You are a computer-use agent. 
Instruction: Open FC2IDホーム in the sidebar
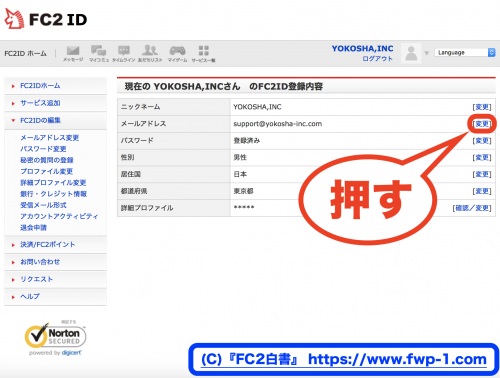coord(40,86)
